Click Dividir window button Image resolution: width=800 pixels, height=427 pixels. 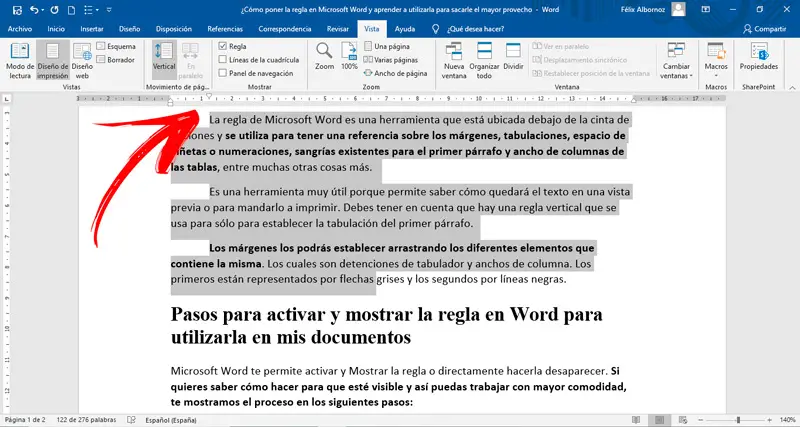513,56
